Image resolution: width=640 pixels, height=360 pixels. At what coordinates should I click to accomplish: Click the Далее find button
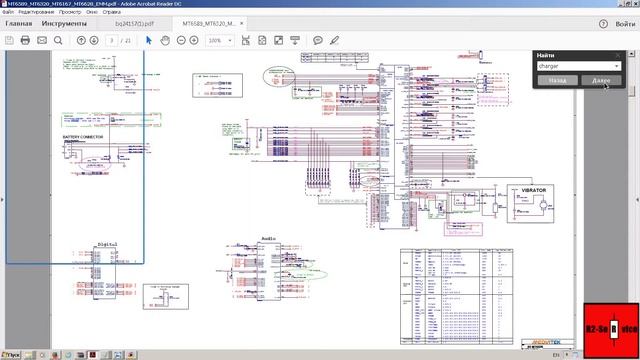(x=601, y=80)
